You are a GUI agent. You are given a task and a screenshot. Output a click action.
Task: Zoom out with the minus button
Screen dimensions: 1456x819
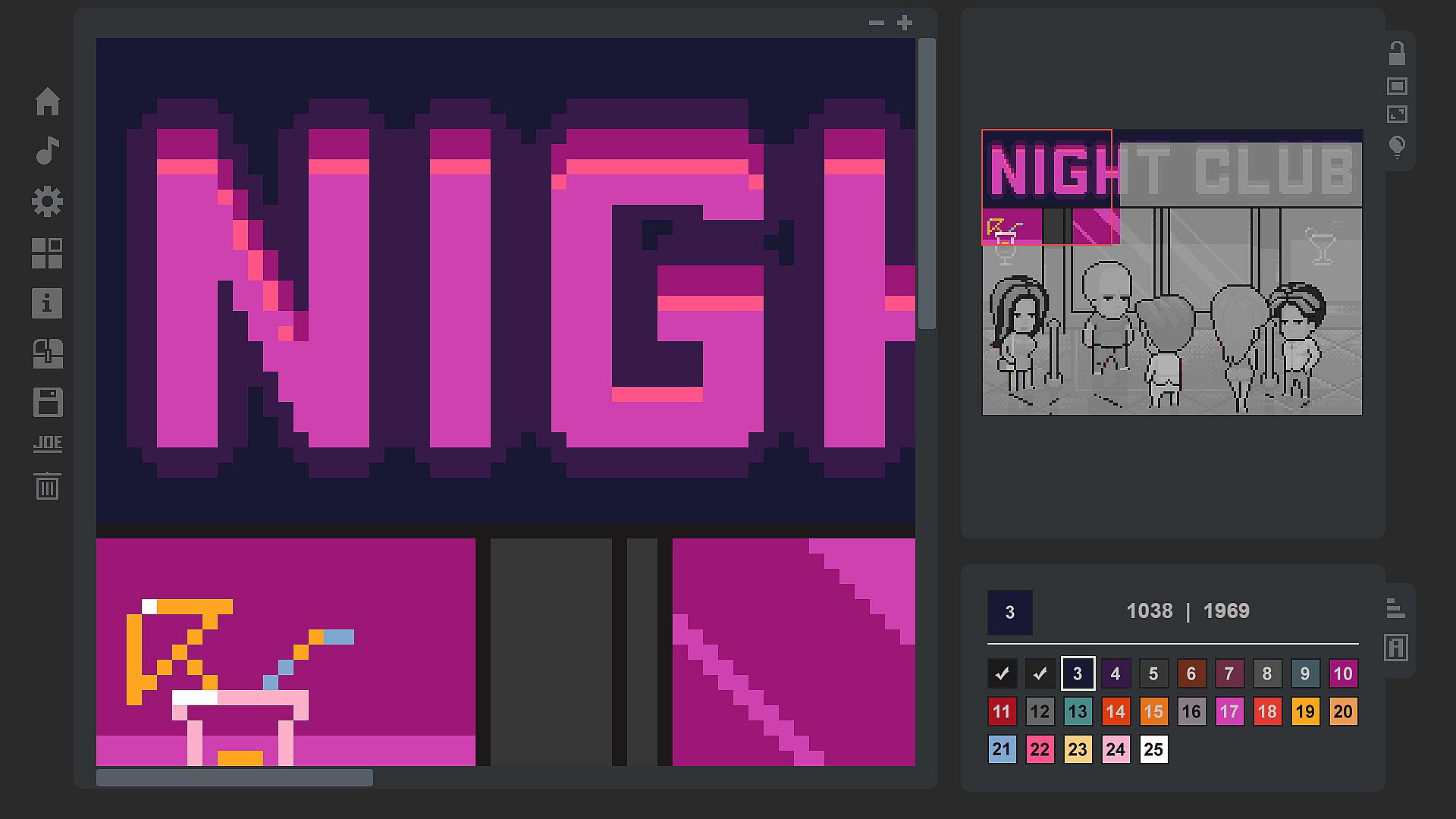point(877,24)
